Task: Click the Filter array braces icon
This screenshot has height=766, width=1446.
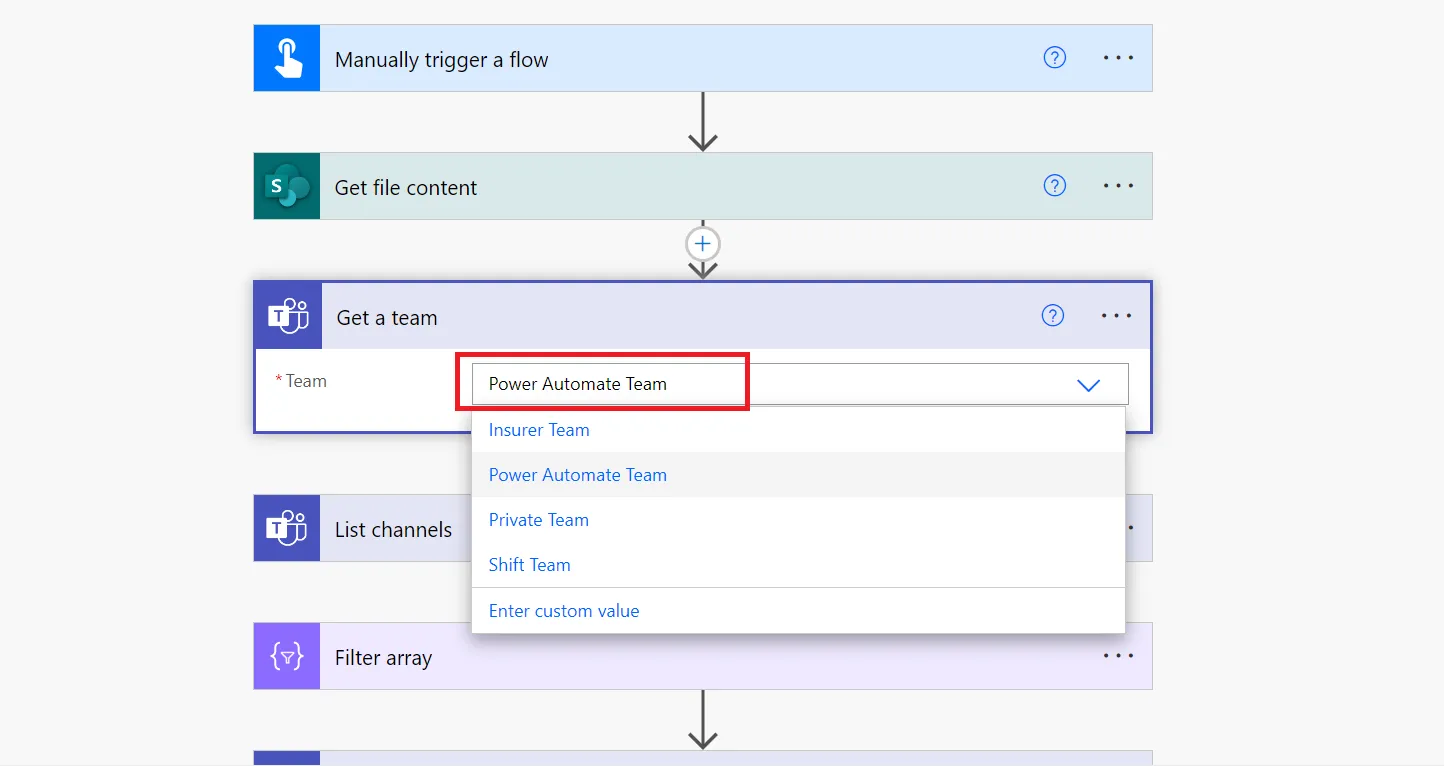Action: 287,656
